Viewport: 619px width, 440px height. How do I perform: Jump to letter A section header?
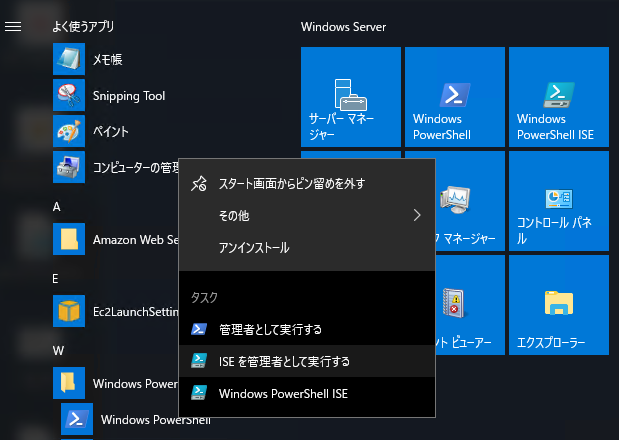[x=57, y=207]
